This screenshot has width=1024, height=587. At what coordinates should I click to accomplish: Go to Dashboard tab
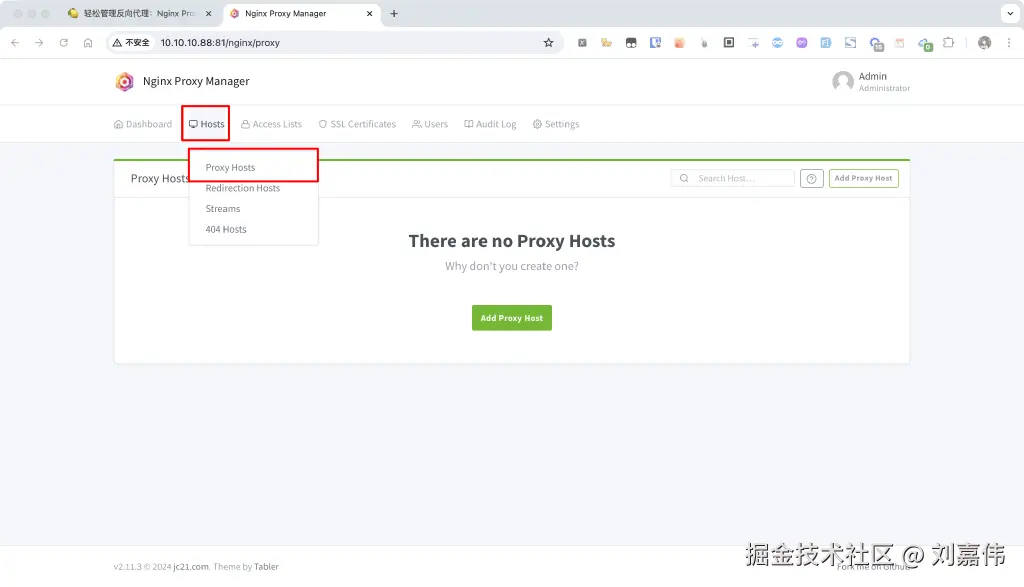tap(143, 124)
